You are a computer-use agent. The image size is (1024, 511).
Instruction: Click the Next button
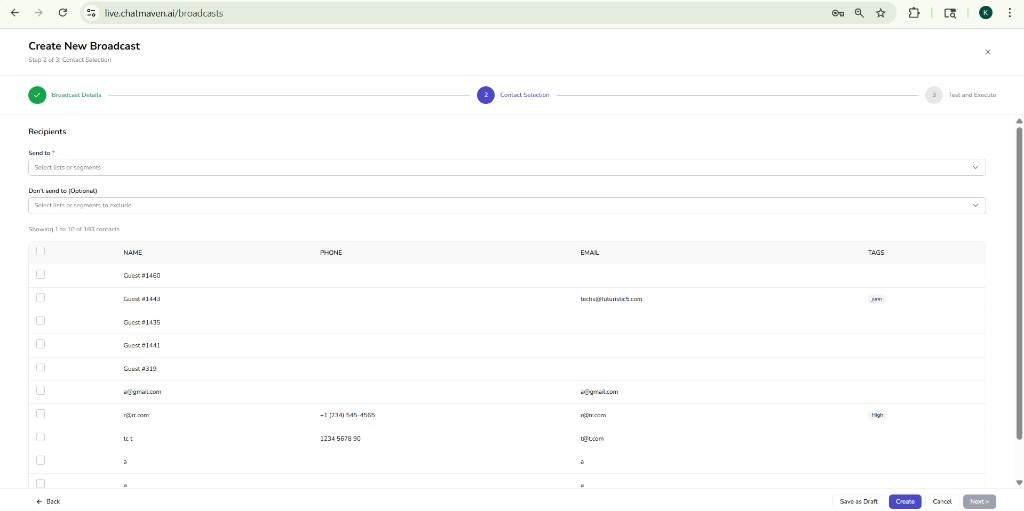coord(980,501)
